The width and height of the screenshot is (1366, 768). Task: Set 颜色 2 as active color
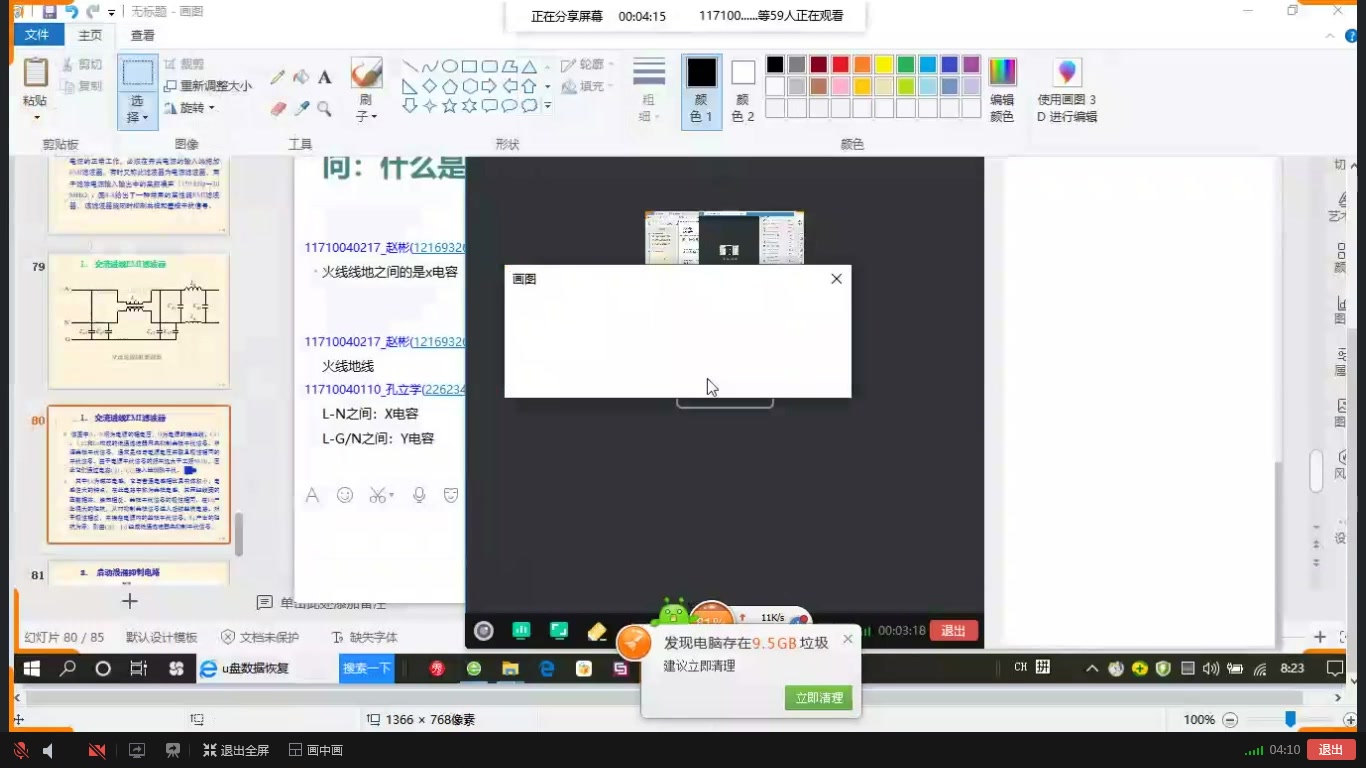[x=743, y=90]
